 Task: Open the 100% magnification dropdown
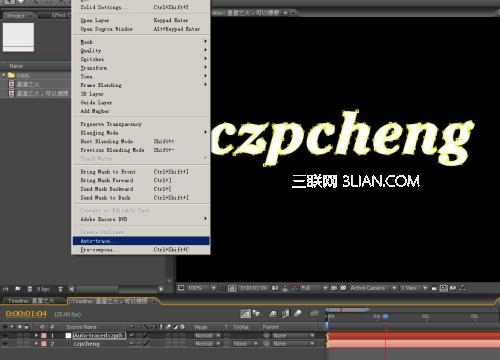pos(201,288)
